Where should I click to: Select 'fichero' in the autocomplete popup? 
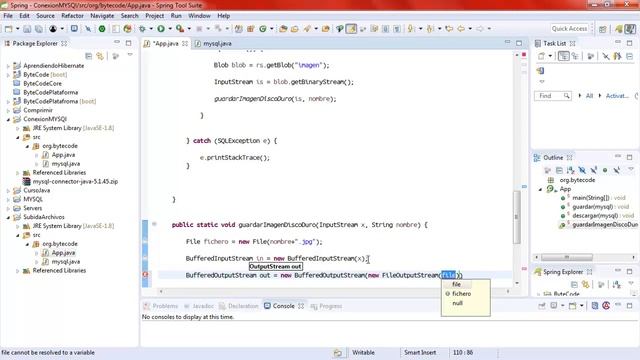coord(462,294)
